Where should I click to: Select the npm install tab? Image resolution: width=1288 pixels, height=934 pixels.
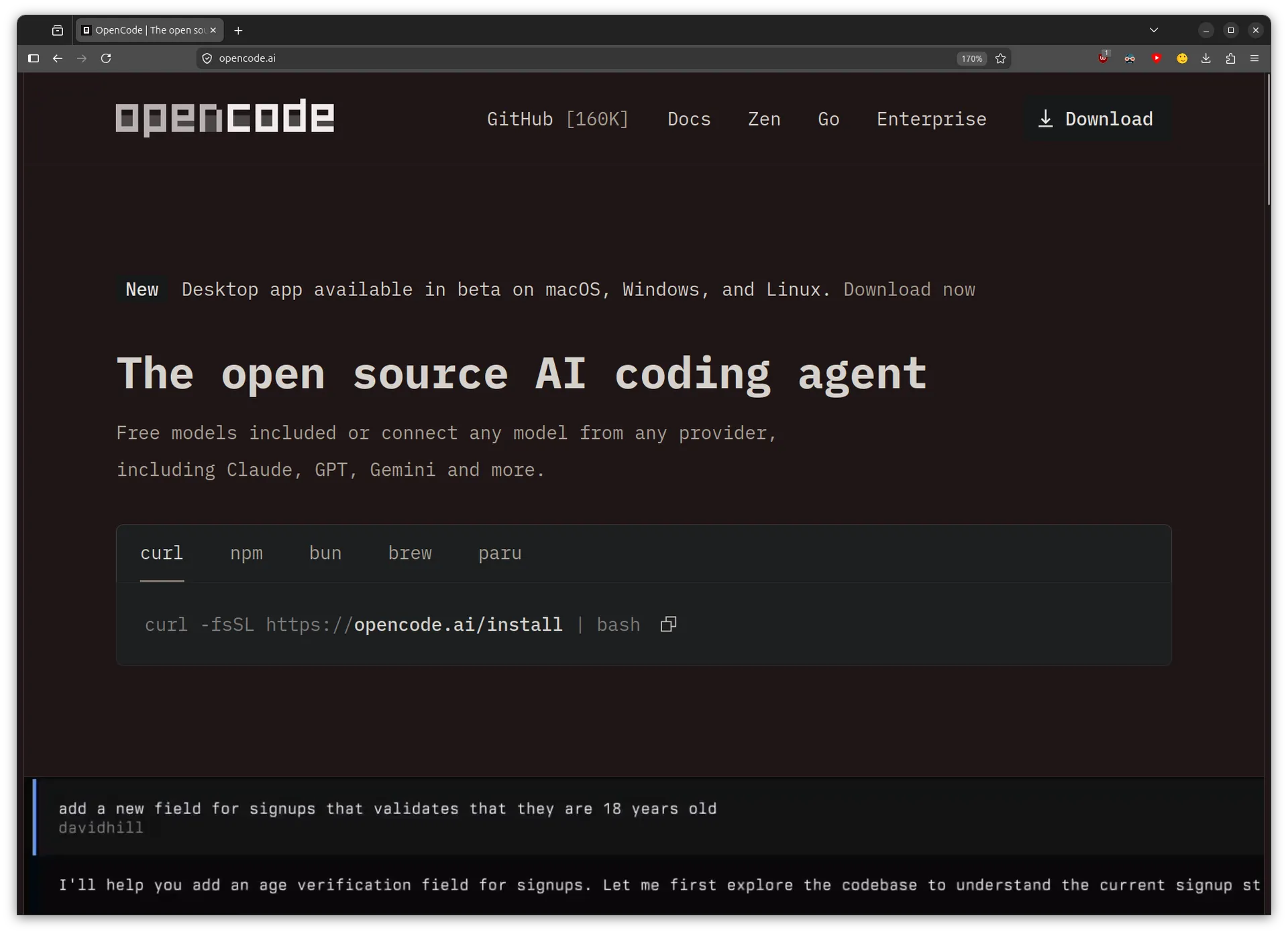click(246, 553)
